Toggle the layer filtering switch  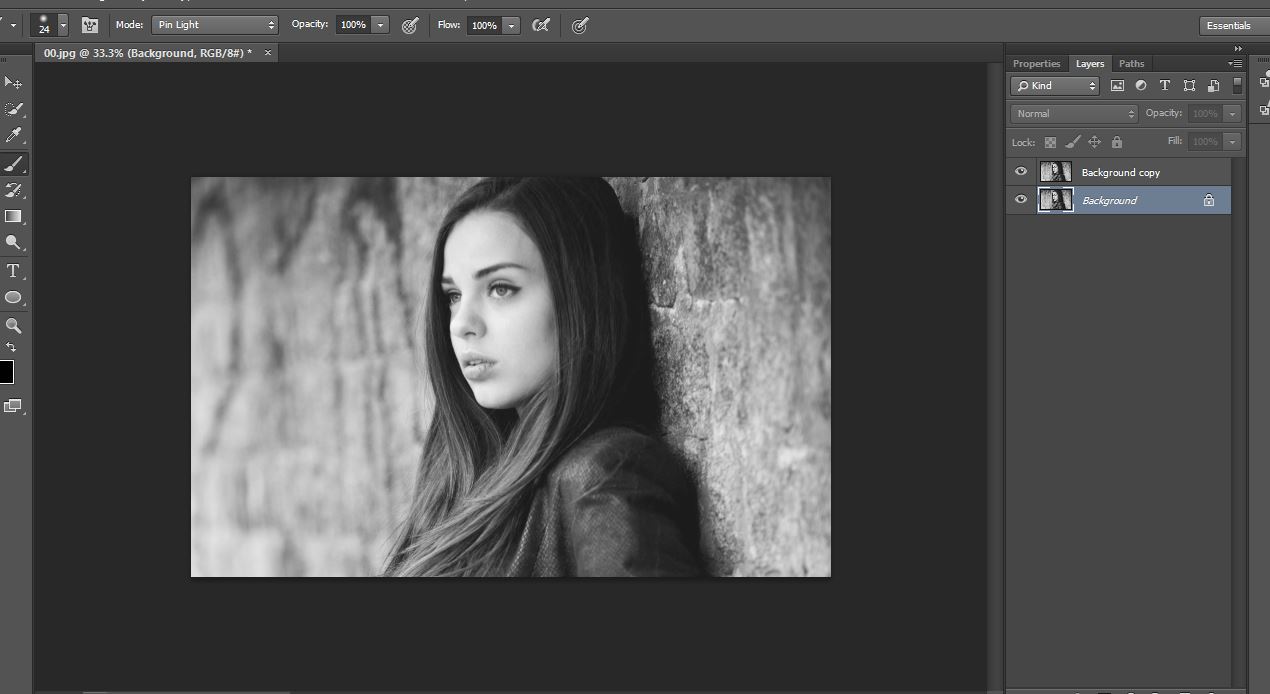(1237, 86)
